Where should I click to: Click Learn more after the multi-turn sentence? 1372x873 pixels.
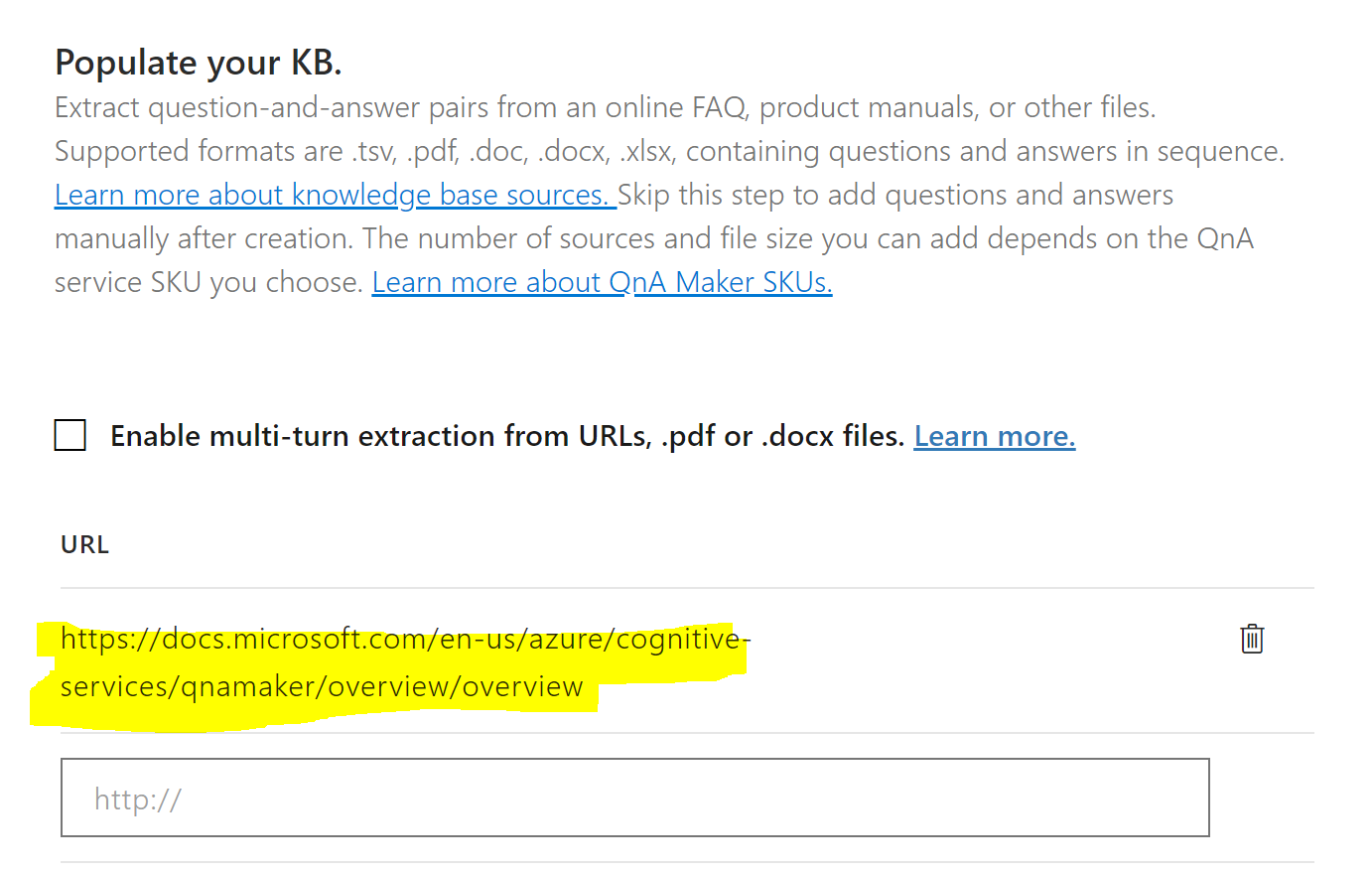tap(994, 435)
